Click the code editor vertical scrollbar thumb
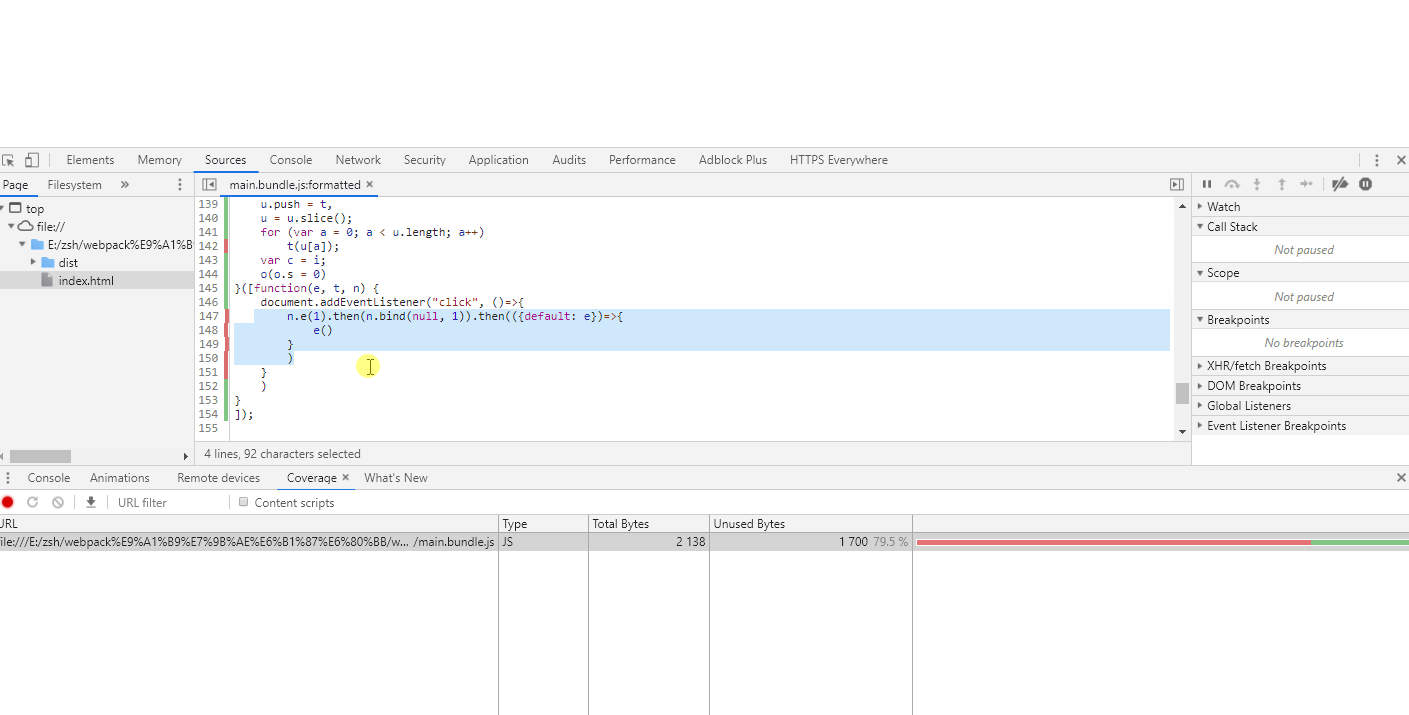Screen dimensions: 1409x715 click(x=1182, y=393)
